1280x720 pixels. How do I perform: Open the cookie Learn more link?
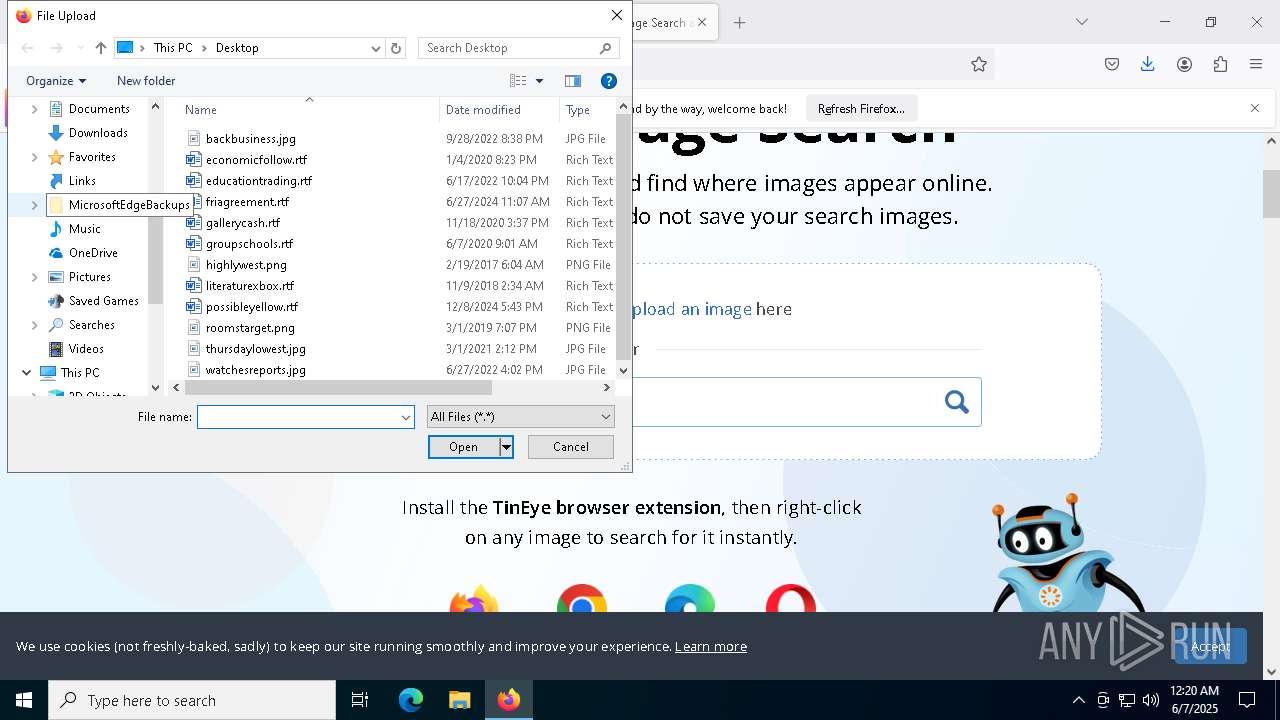click(711, 646)
